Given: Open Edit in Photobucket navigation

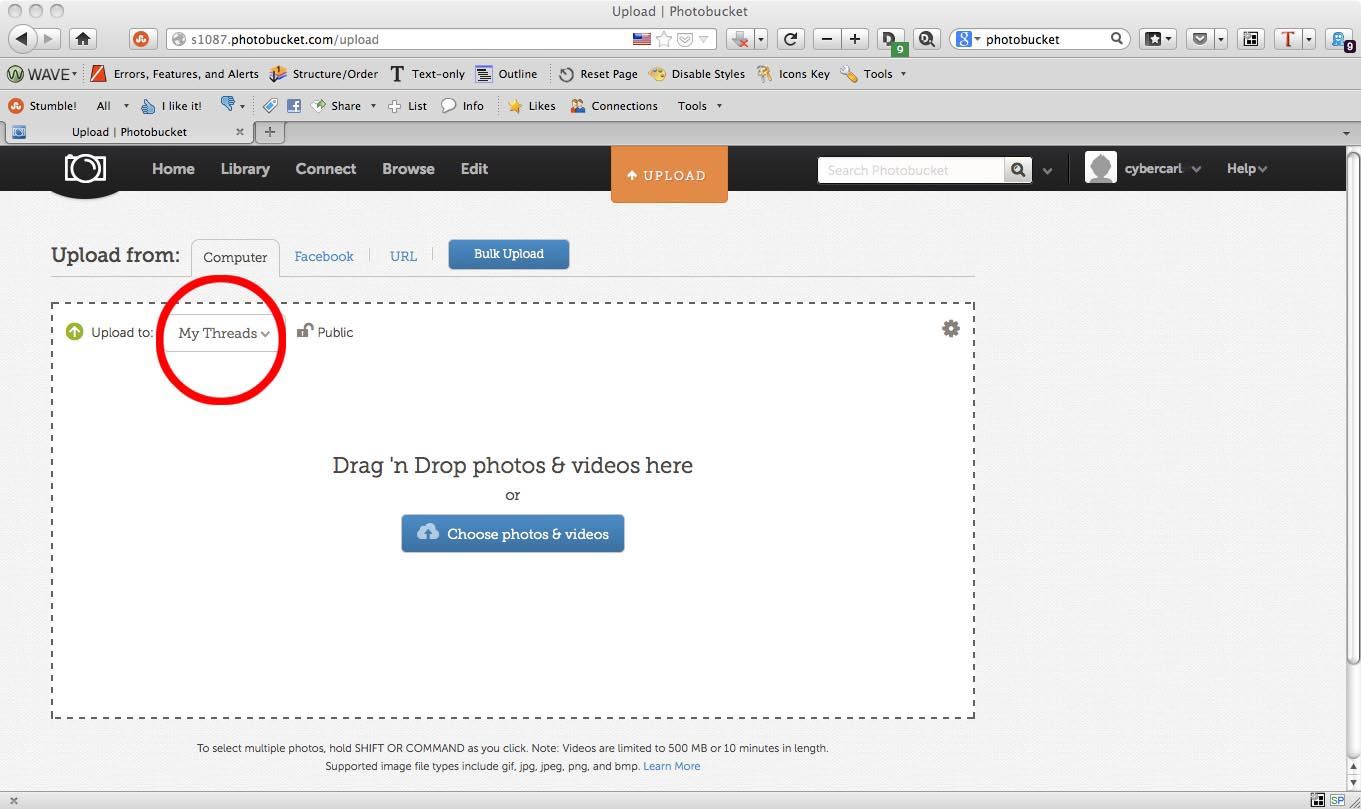Looking at the screenshot, I should 474,169.
